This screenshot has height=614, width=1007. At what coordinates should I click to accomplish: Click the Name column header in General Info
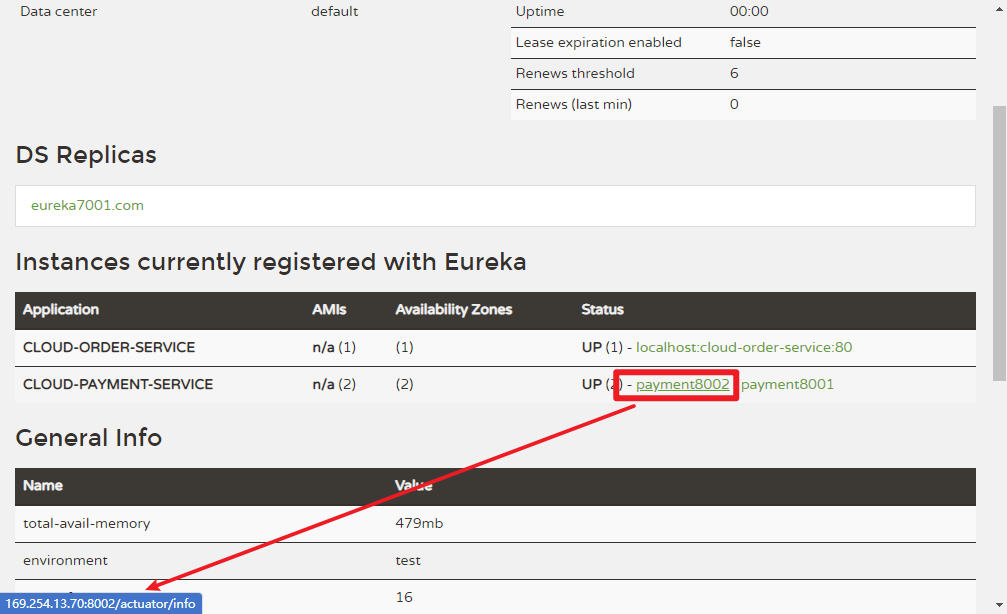[x=43, y=486]
